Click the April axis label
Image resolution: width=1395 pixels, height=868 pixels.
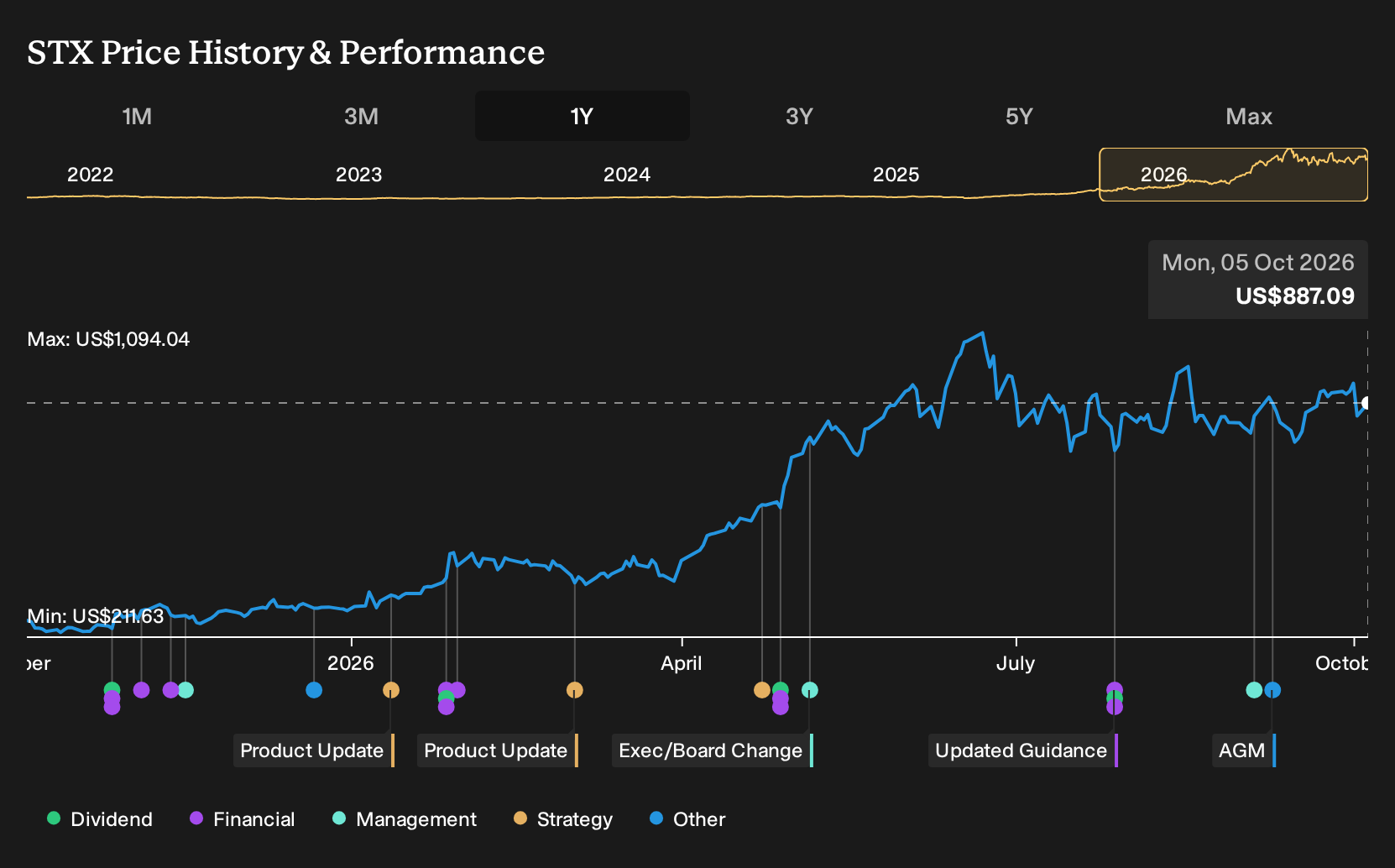click(x=682, y=663)
